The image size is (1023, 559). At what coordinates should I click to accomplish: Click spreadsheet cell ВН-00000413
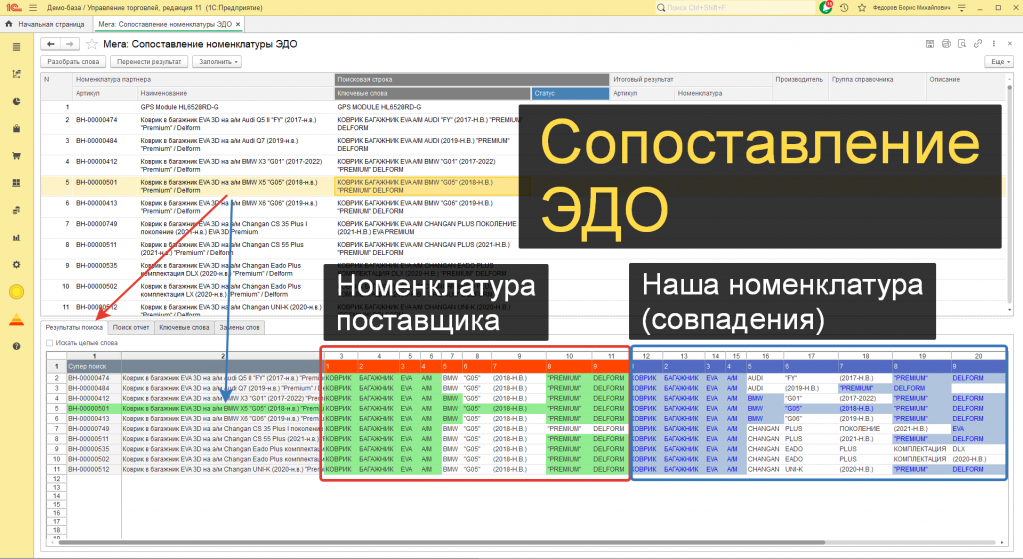[x=94, y=419]
